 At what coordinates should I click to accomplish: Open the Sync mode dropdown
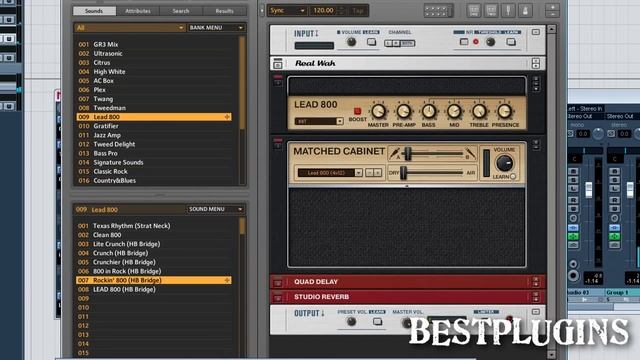(287, 11)
